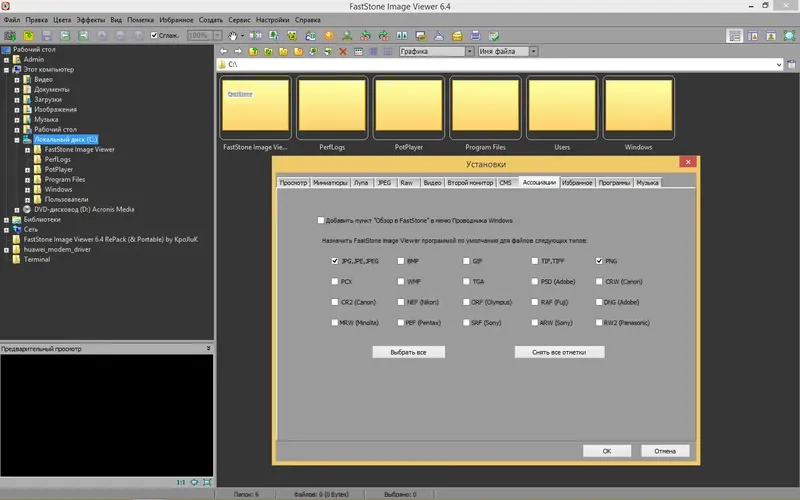This screenshot has height=500, width=800.
Task: Click the trash icon beside path bar
Action: point(791,65)
